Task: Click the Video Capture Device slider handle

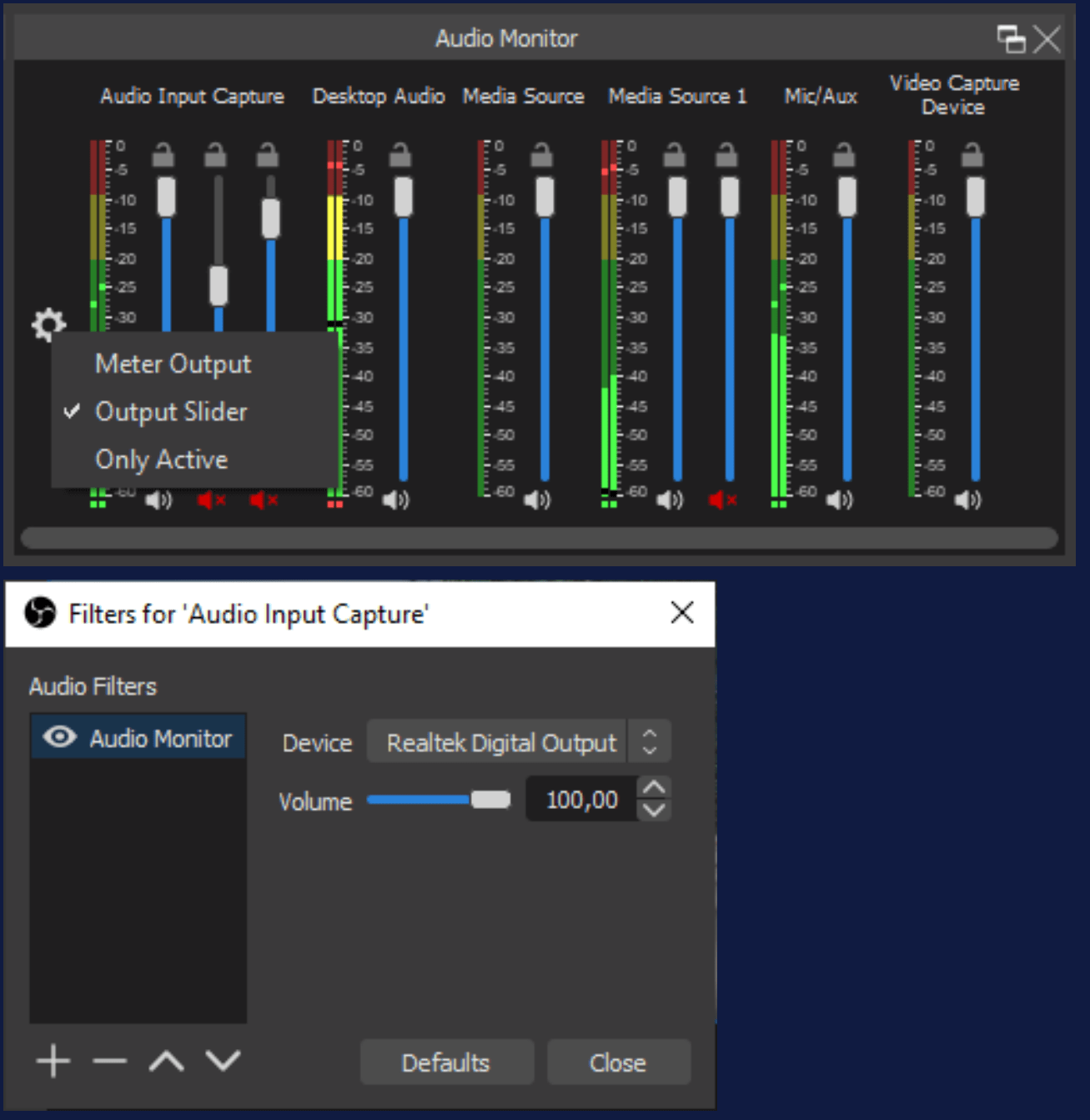Action: [975, 197]
